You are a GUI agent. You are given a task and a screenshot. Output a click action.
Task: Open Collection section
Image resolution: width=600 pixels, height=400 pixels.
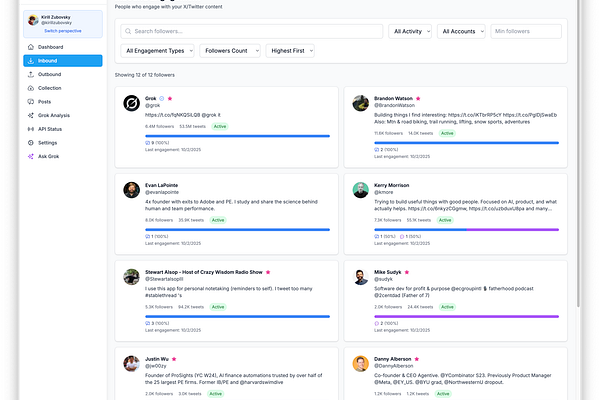[x=63, y=88]
